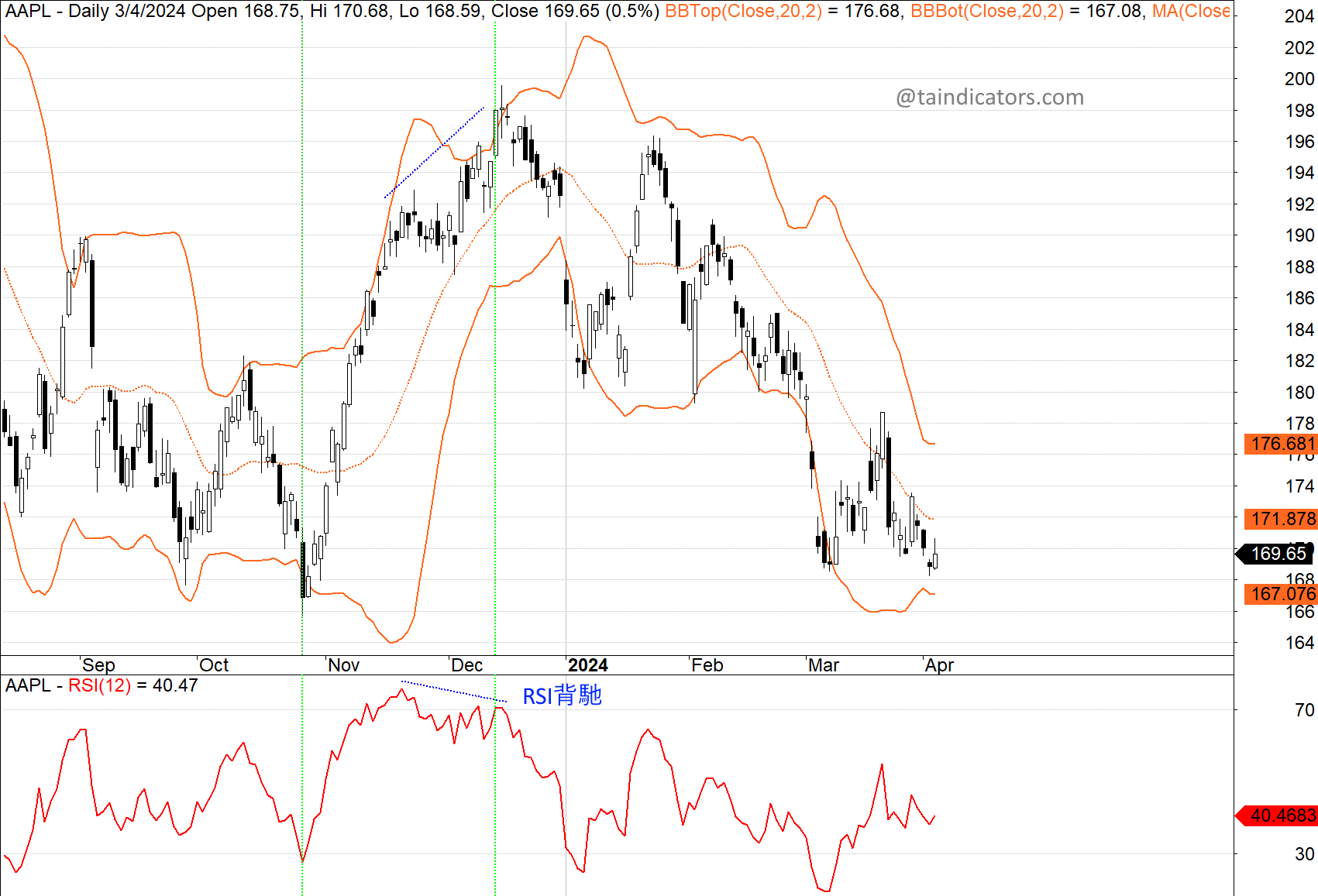Click the 180 price axis label
This screenshot has width=1318, height=896.
[1299, 393]
